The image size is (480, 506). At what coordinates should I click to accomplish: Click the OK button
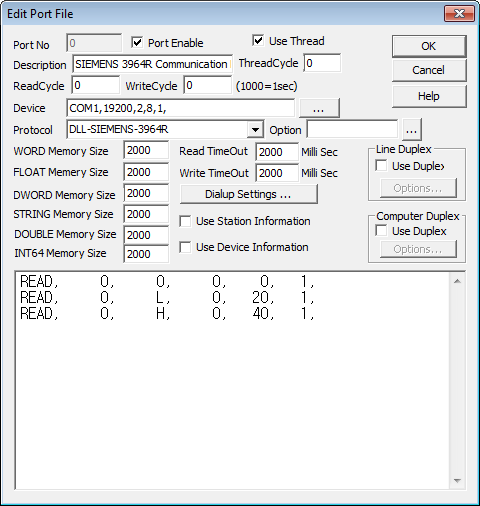[429, 46]
